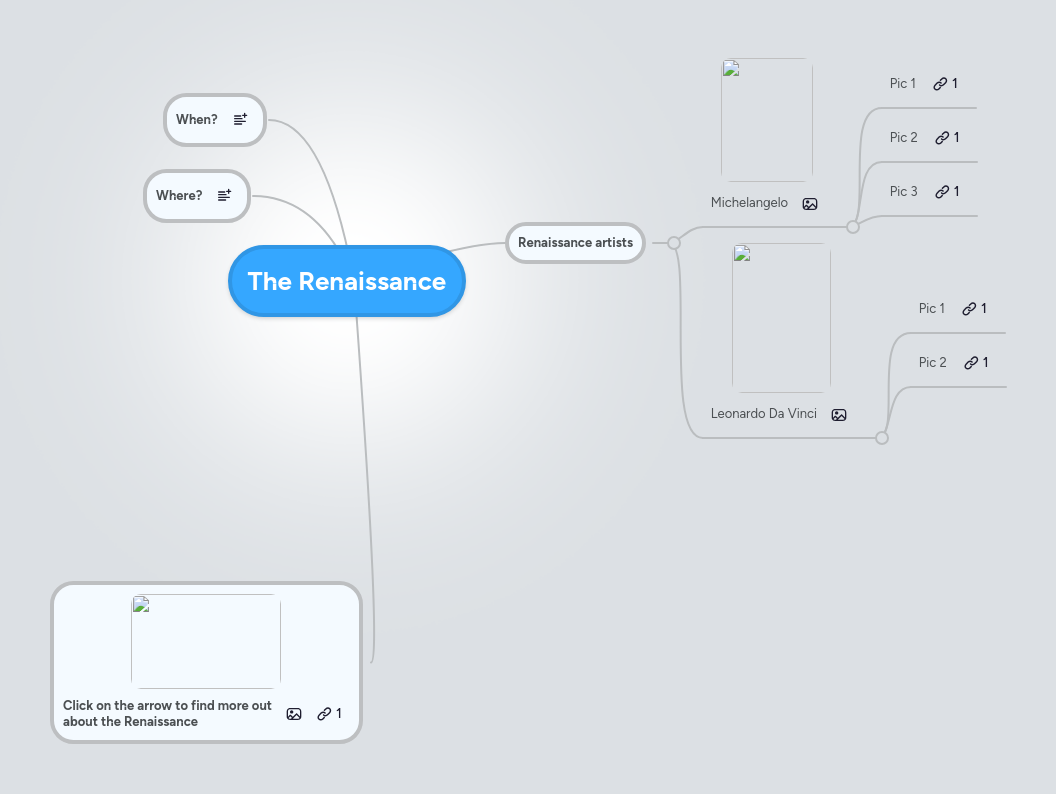Collapse the "Renaissance artists" branch circle
Screen dimensions: 1056x794
pos(672,243)
